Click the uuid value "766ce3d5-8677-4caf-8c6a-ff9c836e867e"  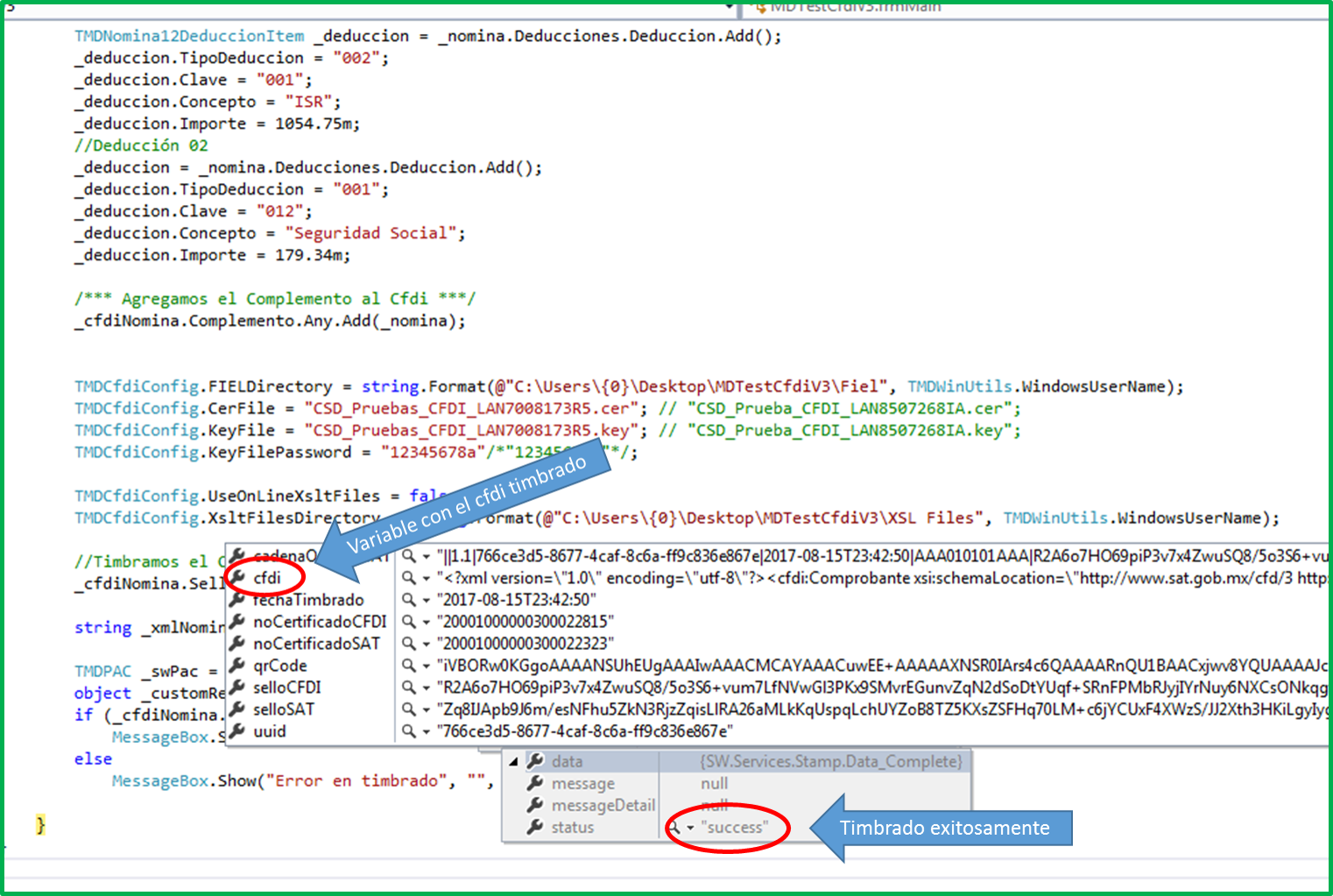pyautogui.click(x=585, y=731)
